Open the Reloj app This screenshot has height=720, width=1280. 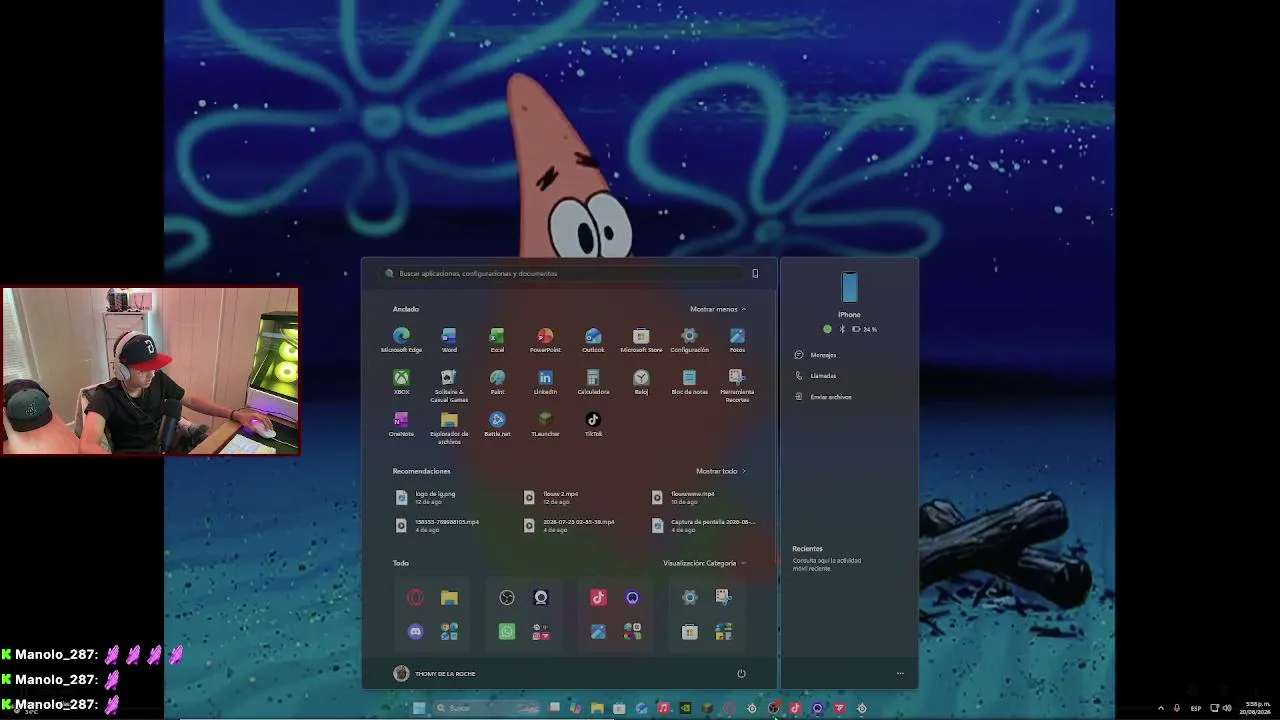(641, 382)
